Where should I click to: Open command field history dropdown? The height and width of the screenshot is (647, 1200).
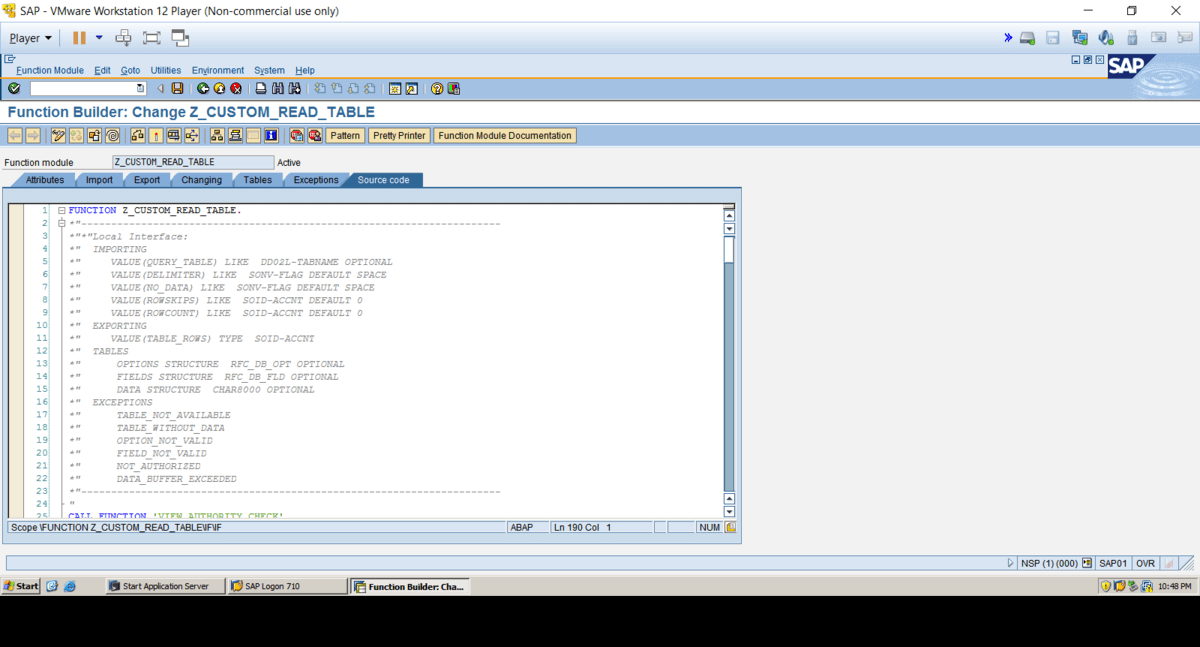[140, 89]
